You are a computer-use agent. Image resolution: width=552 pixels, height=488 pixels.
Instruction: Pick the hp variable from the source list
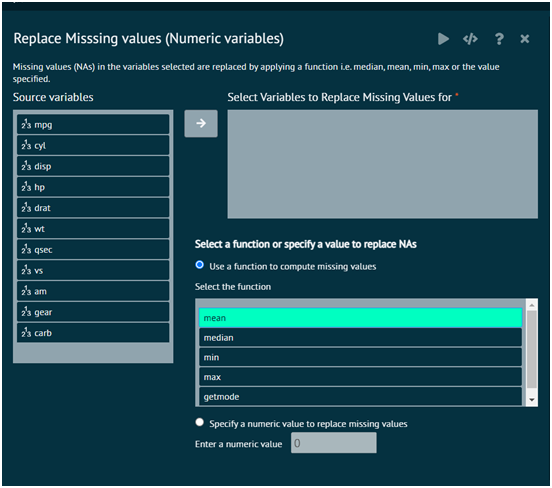(x=93, y=187)
